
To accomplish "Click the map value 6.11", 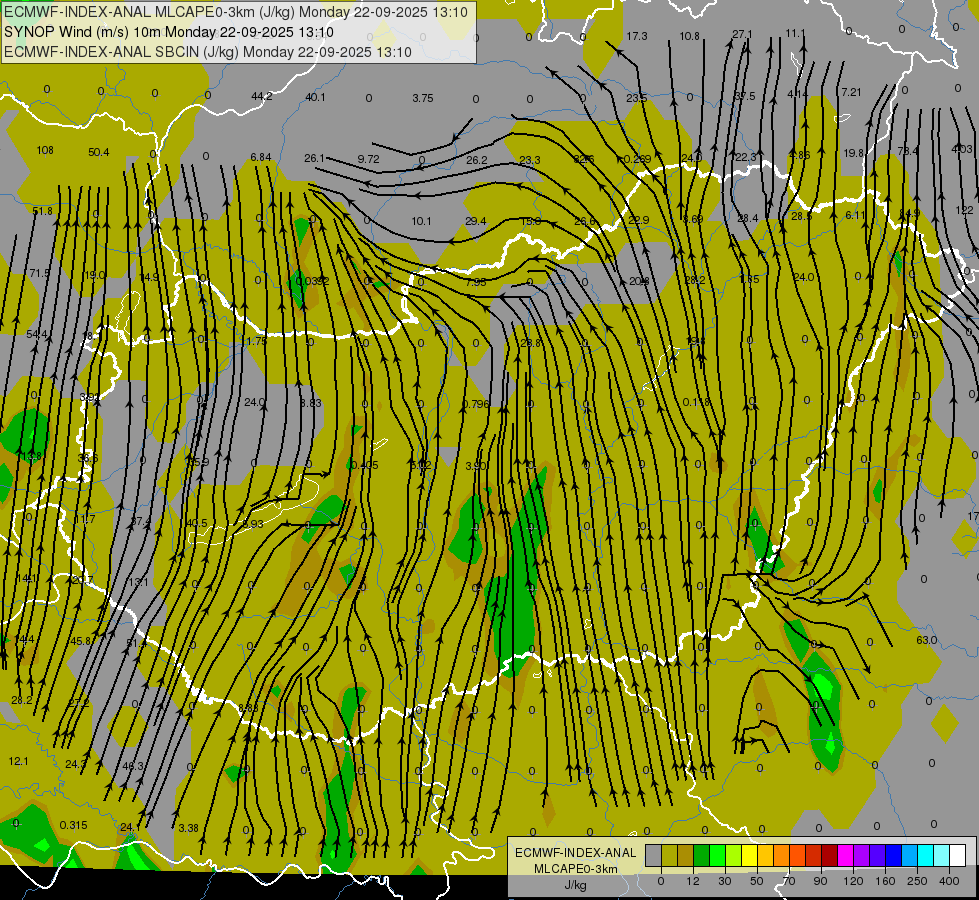I will click(x=855, y=215).
